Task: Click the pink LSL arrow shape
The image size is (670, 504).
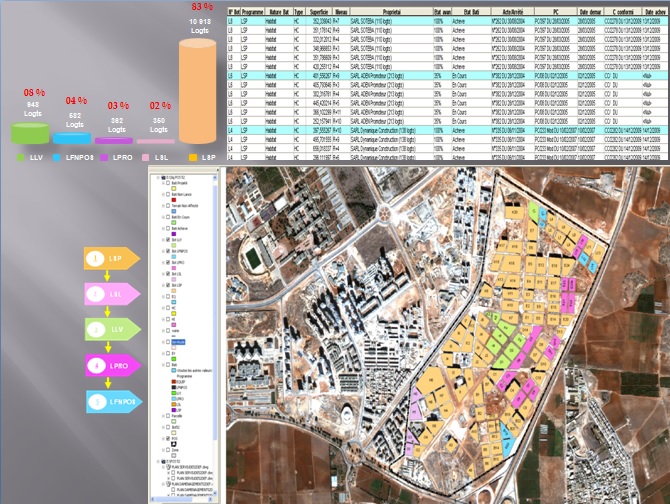Action: pyautogui.click(x=112, y=293)
